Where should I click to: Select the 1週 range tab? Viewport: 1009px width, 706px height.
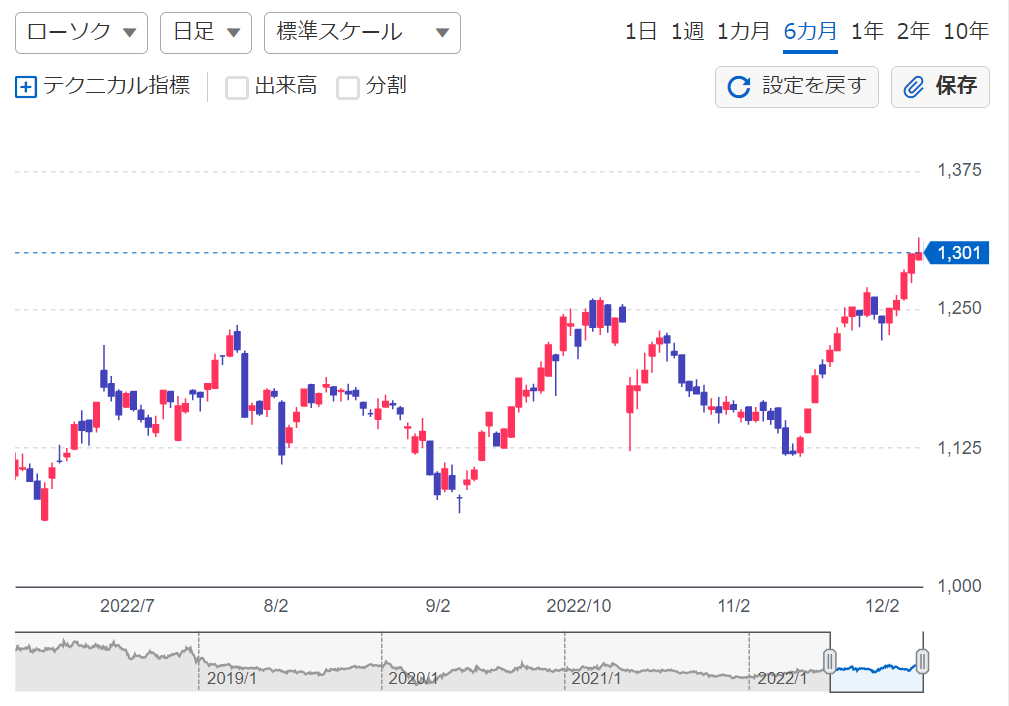[x=687, y=31]
